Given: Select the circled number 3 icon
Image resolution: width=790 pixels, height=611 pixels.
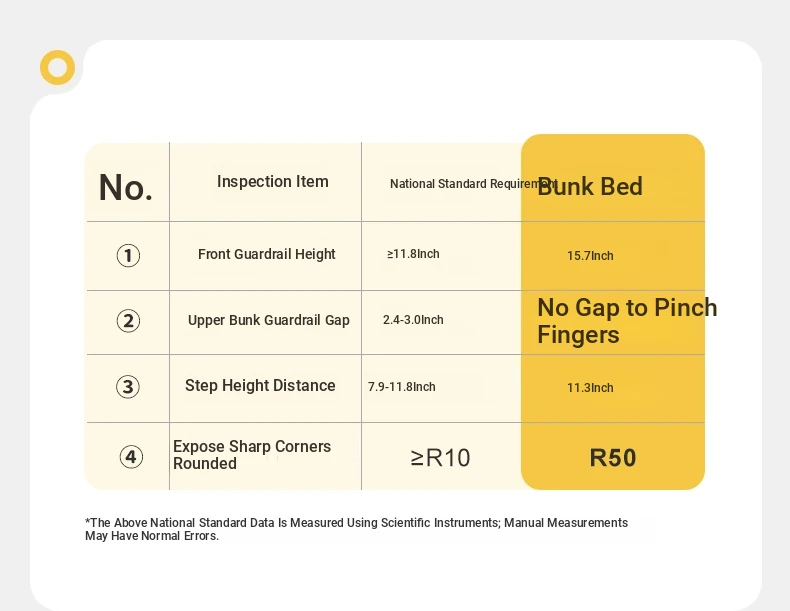Looking at the screenshot, I should (x=128, y=387).
